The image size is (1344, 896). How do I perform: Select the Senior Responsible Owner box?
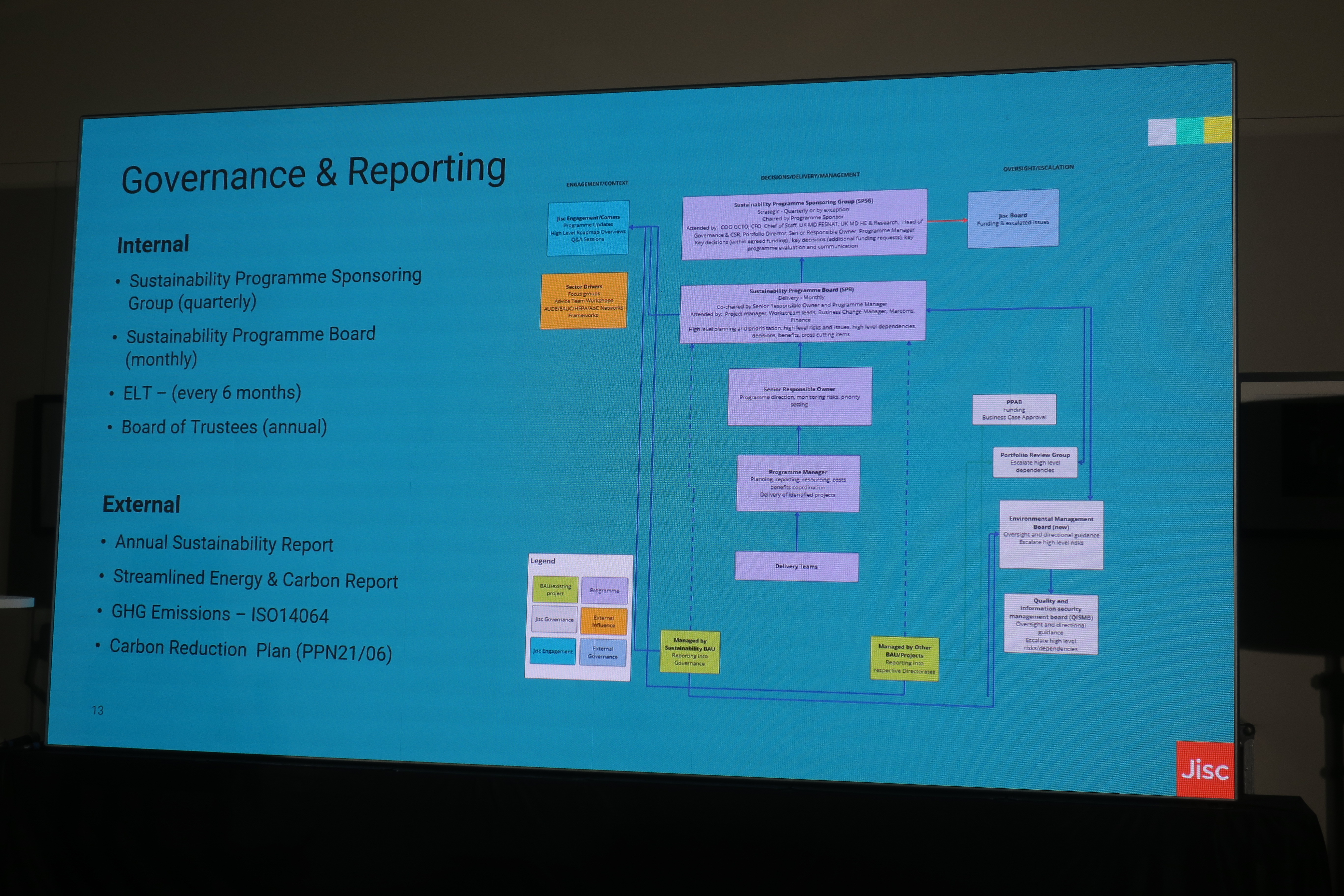799,397
